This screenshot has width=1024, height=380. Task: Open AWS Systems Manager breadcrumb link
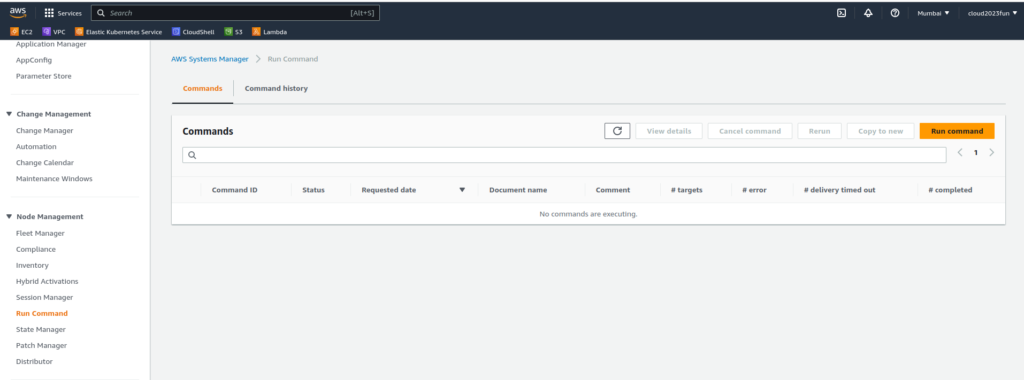point(210,59)
